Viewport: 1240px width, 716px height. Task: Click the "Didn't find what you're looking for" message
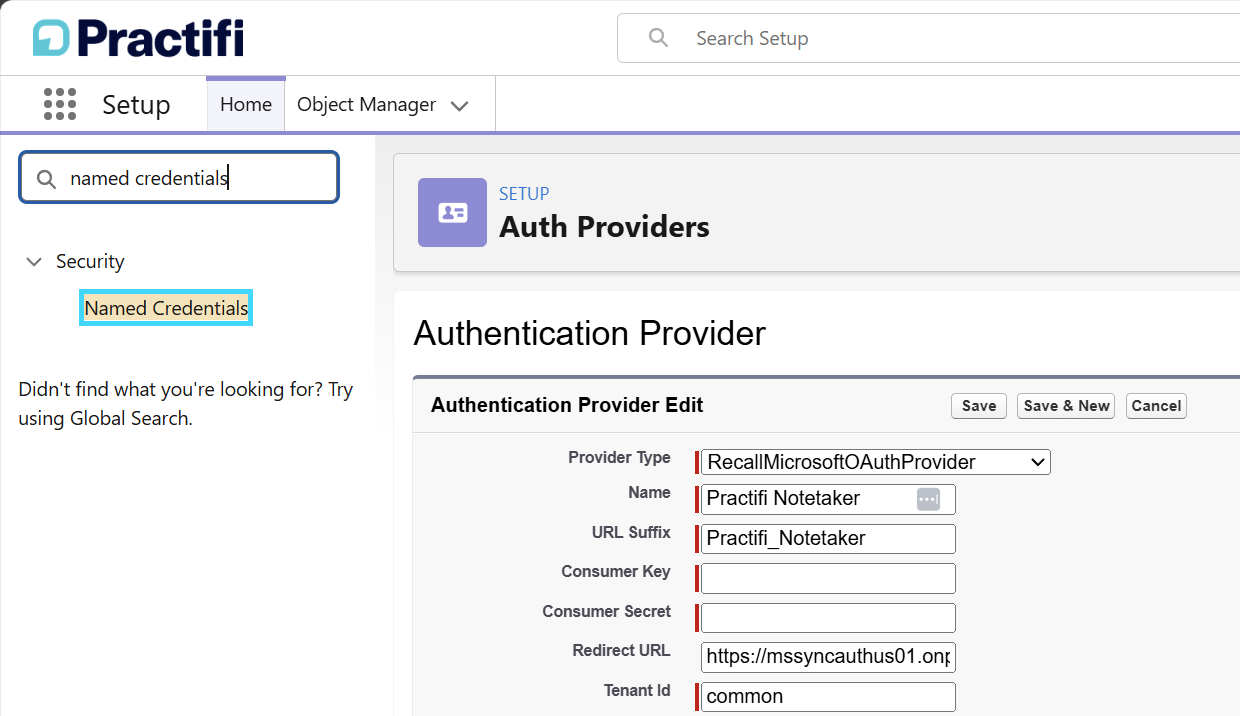pos(186,404)
